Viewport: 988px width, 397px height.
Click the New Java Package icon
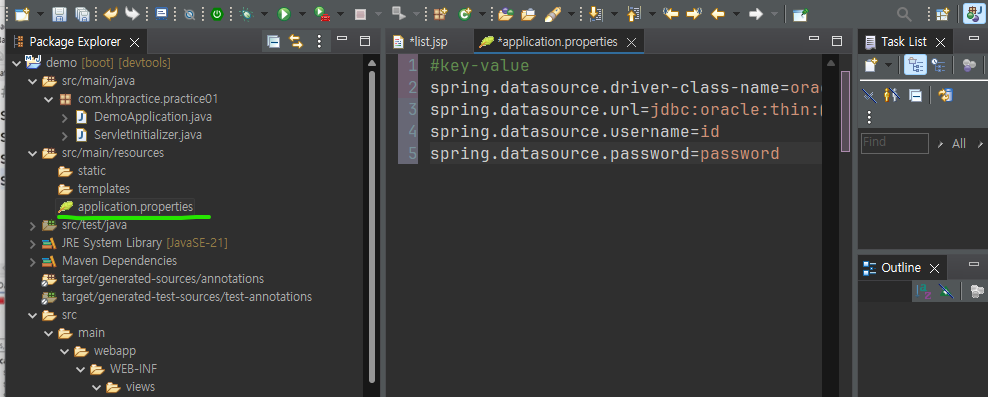pyautogui.click(x=440, y=14)
